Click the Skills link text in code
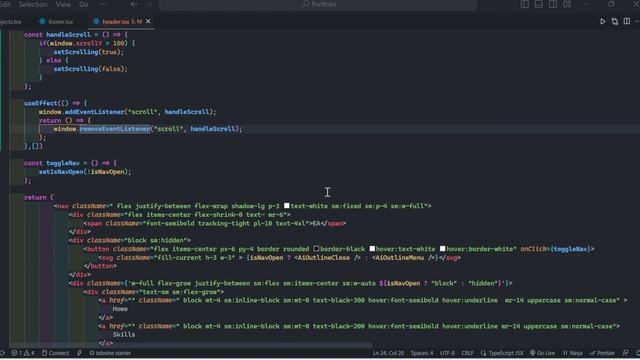The height and width of the screenshot is (360, 640). click(124, 335)
